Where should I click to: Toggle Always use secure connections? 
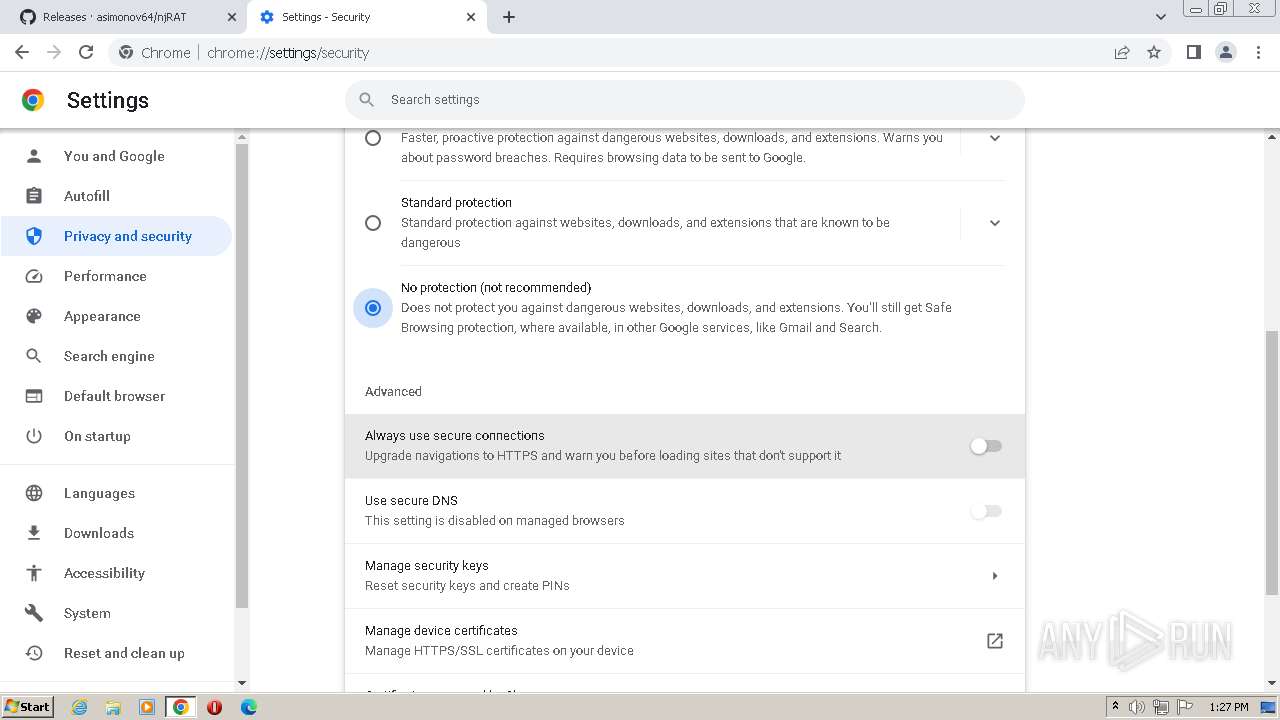point(986,446)
